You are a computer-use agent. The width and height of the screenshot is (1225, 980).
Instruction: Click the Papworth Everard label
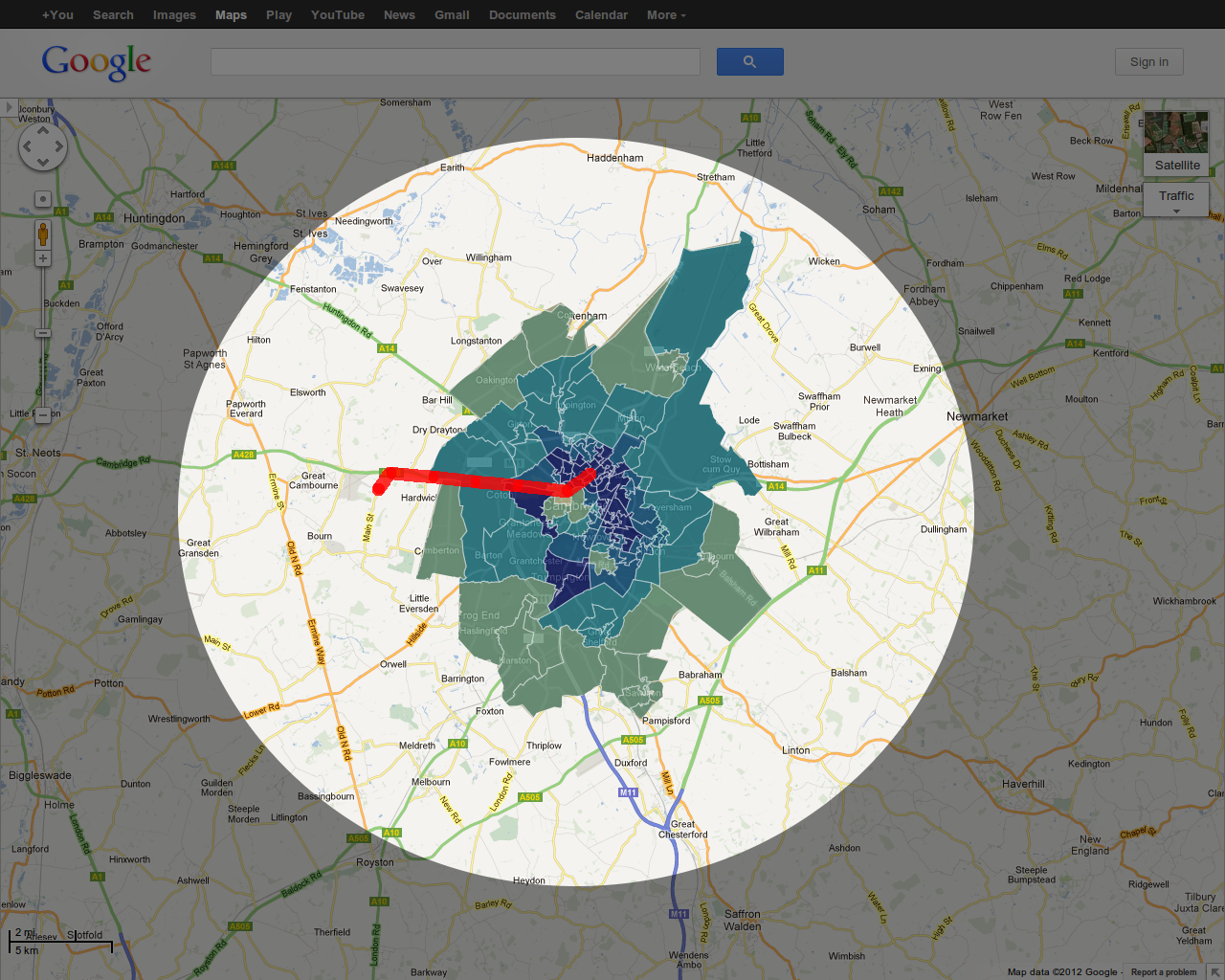246,409
